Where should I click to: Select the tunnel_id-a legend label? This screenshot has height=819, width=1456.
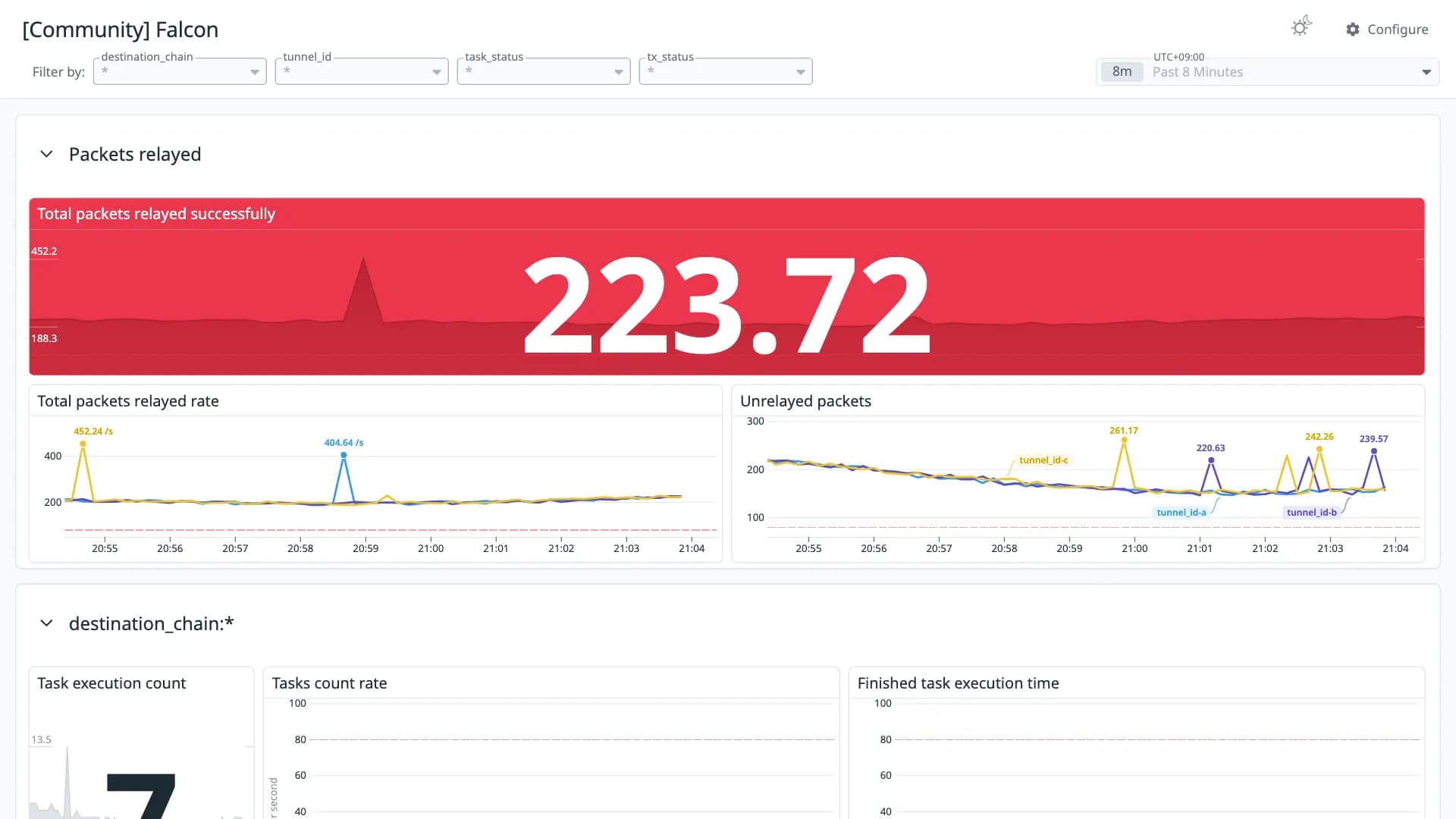[1181, 513]
